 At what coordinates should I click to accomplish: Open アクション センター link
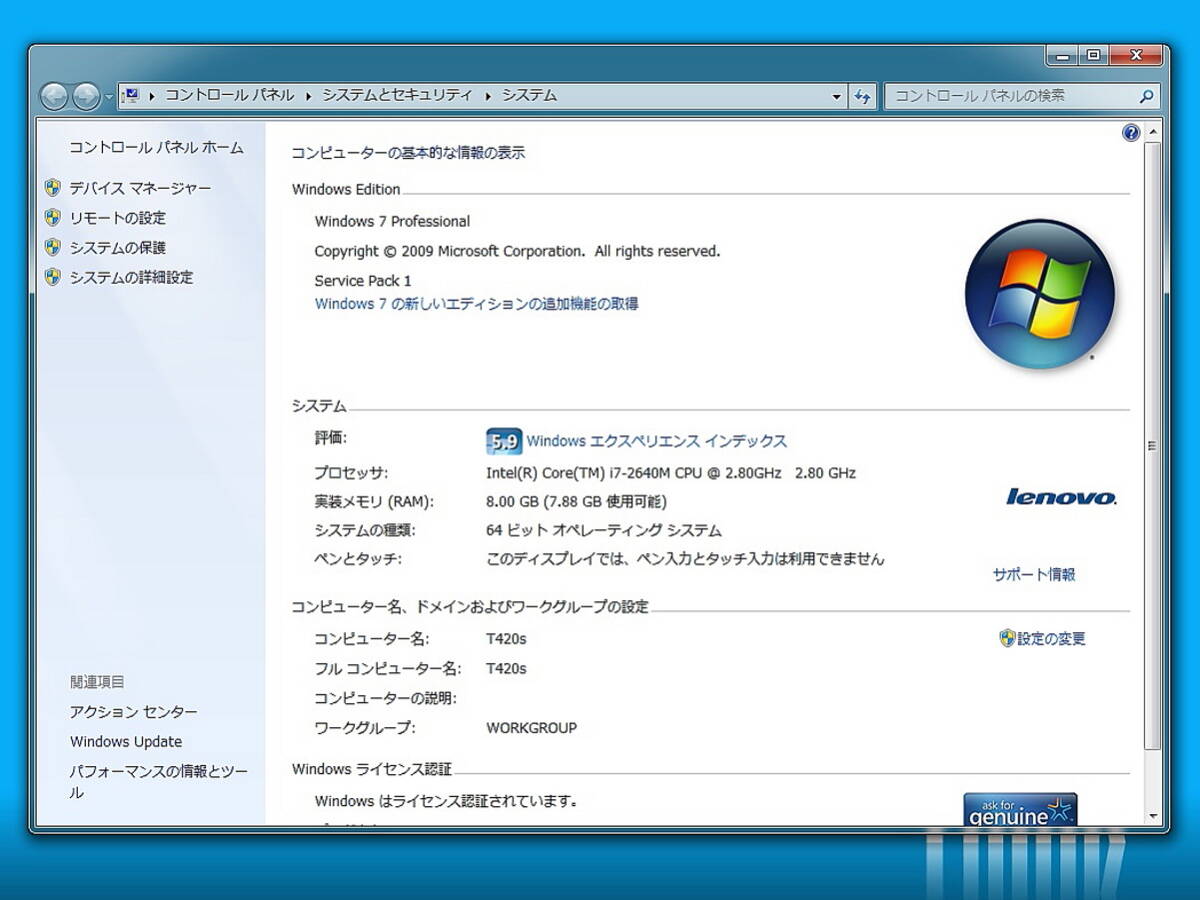click(x=134, y=712)
